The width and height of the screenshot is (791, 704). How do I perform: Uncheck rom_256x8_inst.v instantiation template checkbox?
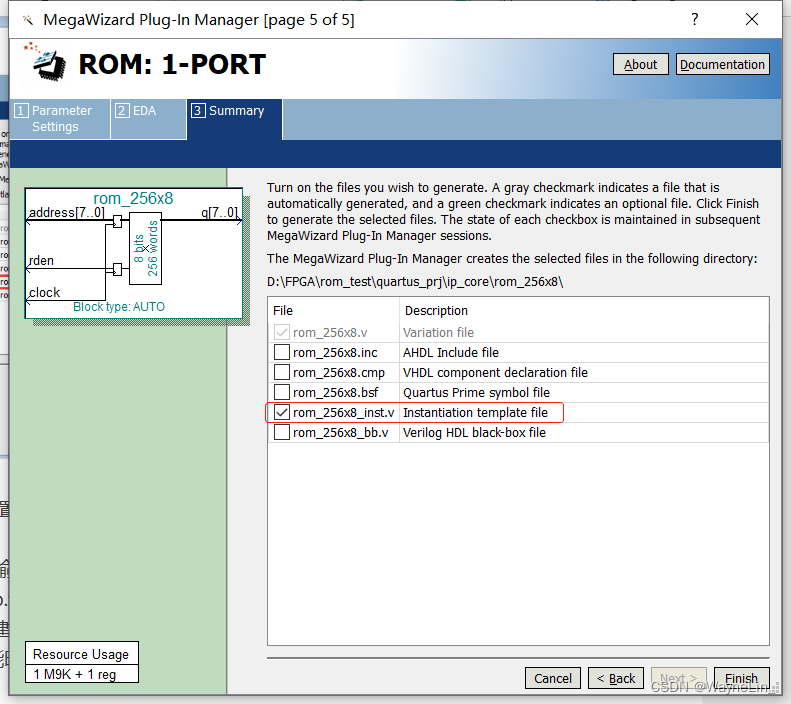pyautogui.click(x=281, y=412)
